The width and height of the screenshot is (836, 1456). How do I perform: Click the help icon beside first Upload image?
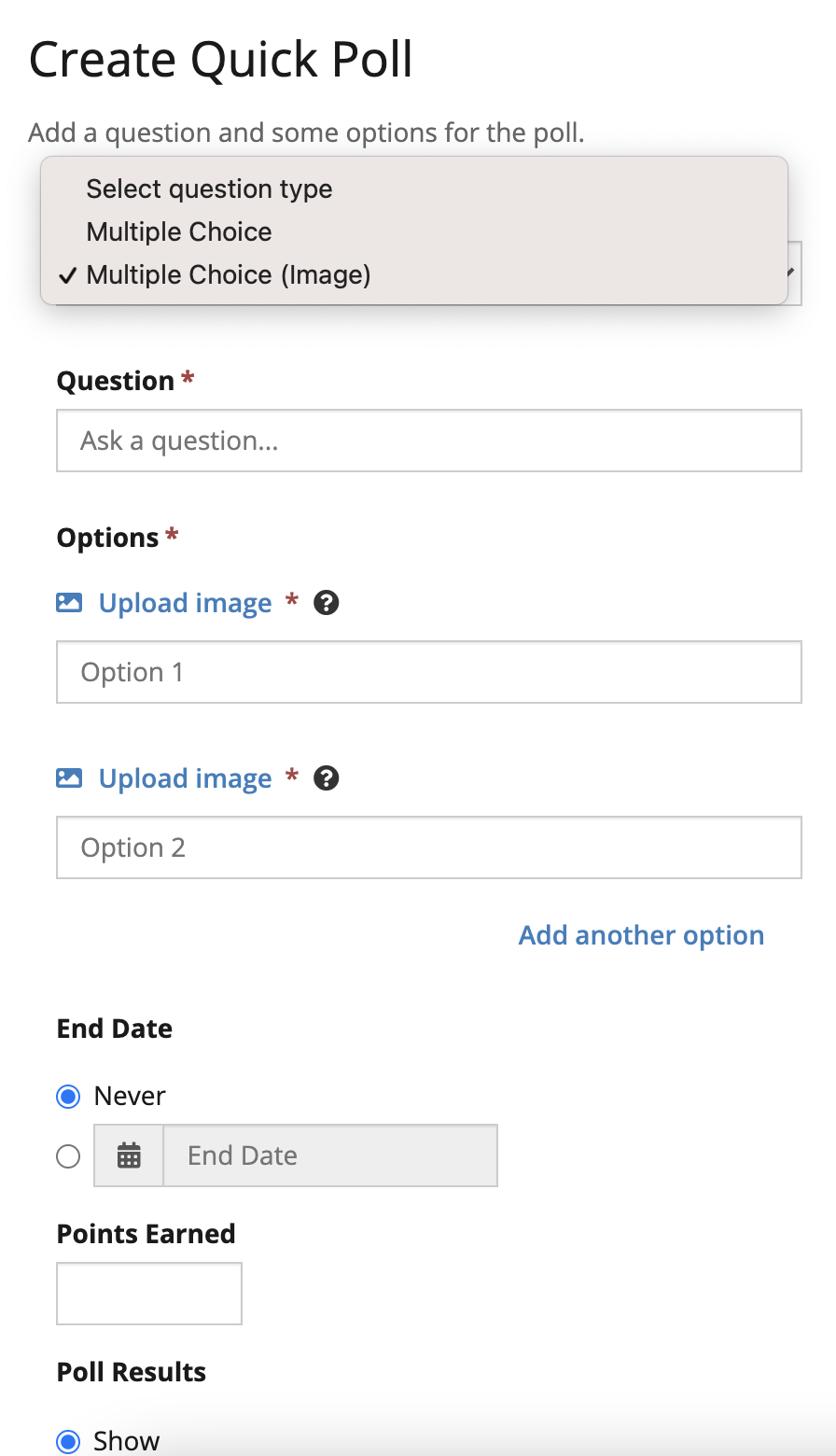[326, 603]
